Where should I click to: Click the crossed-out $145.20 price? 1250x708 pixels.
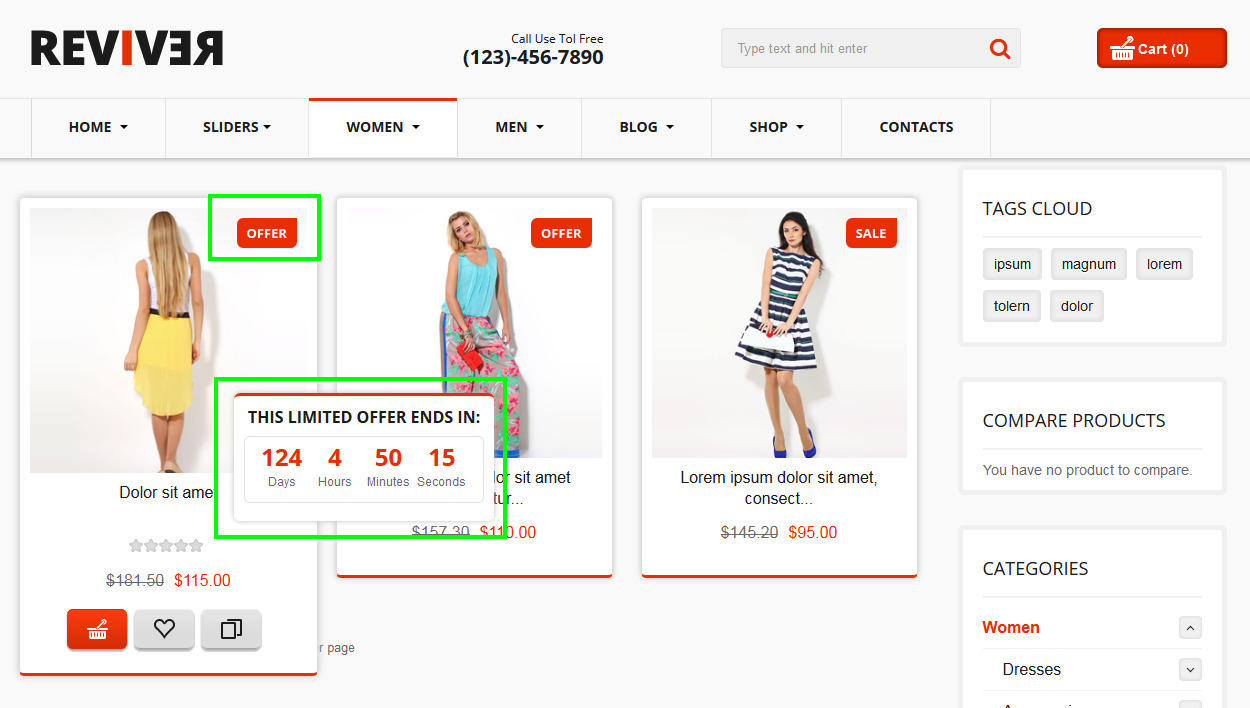coord(749,532)
